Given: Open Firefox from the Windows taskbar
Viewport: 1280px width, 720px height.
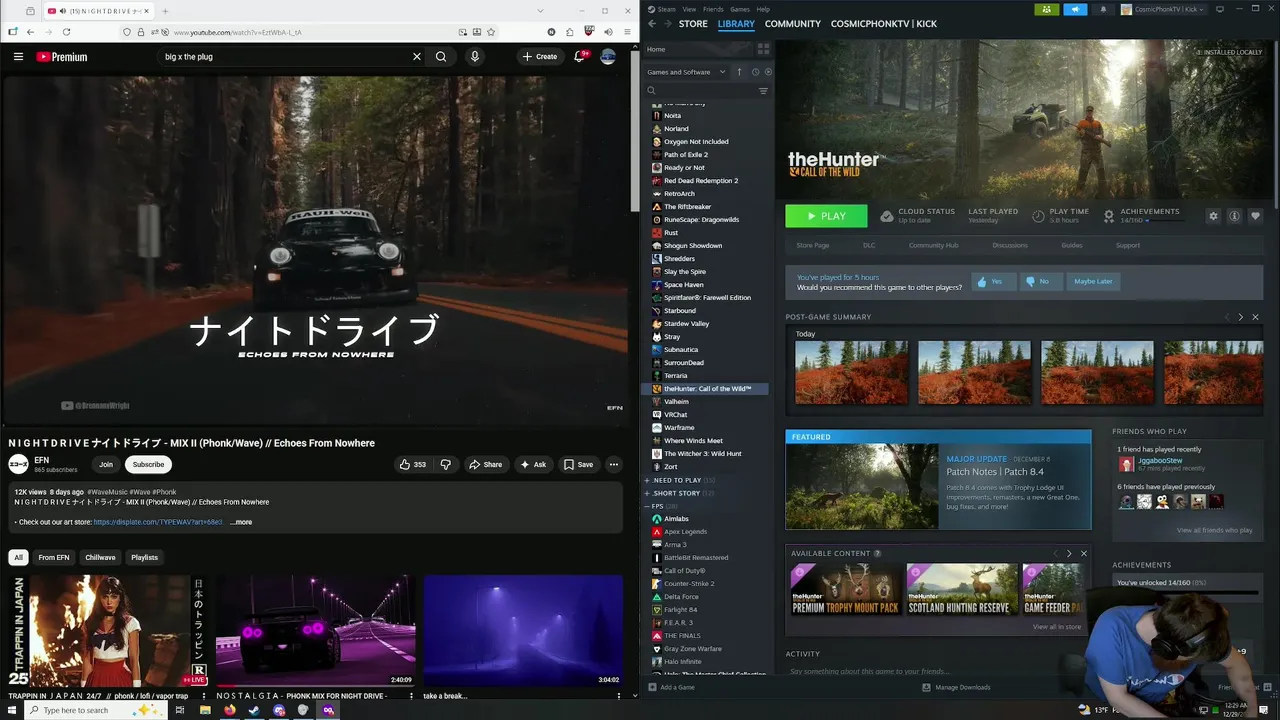Looking at the screenshot, I should pos(230,710).
